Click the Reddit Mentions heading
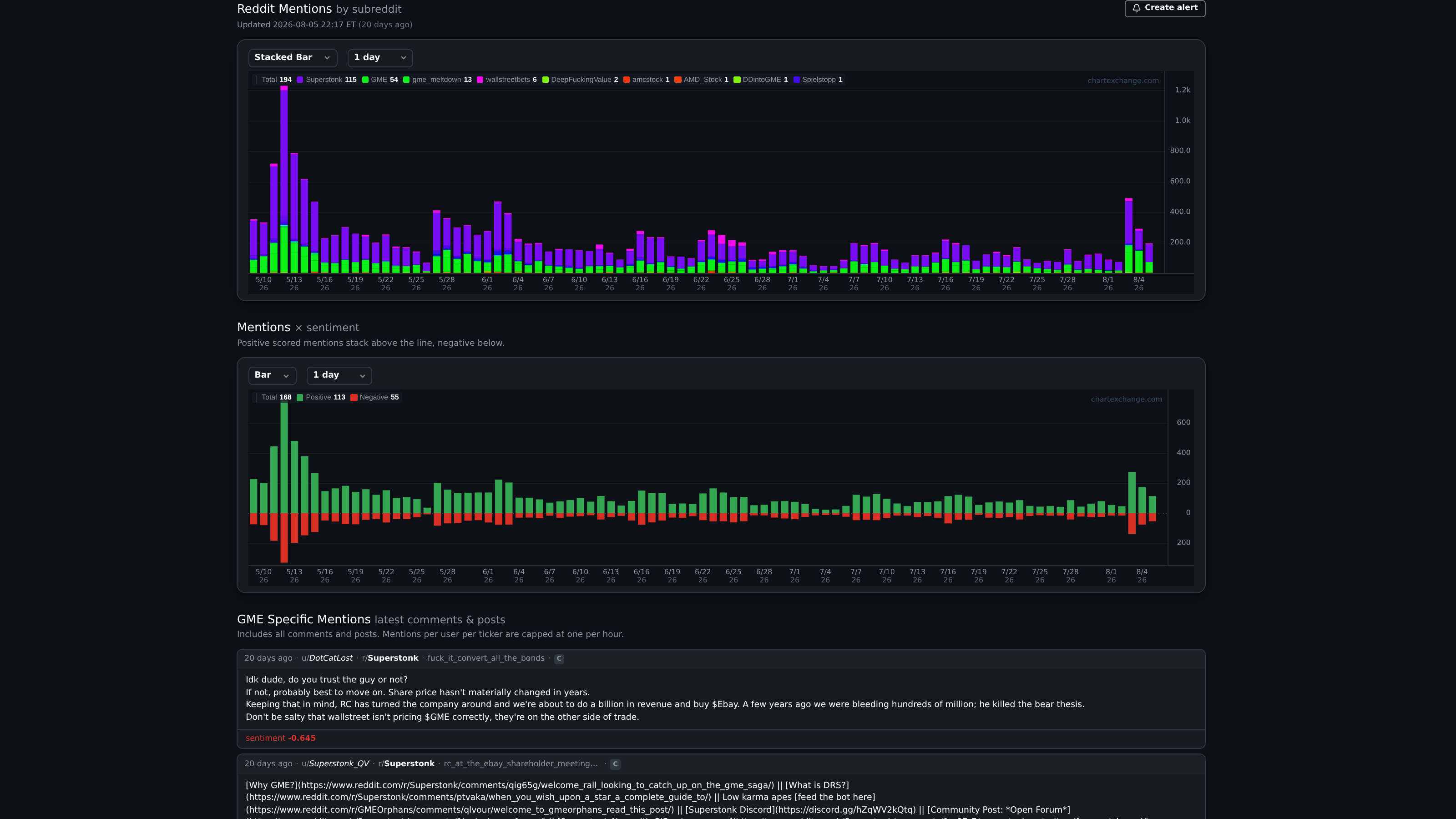This screenshot has height=819, width=1456. tap(284, 9)
